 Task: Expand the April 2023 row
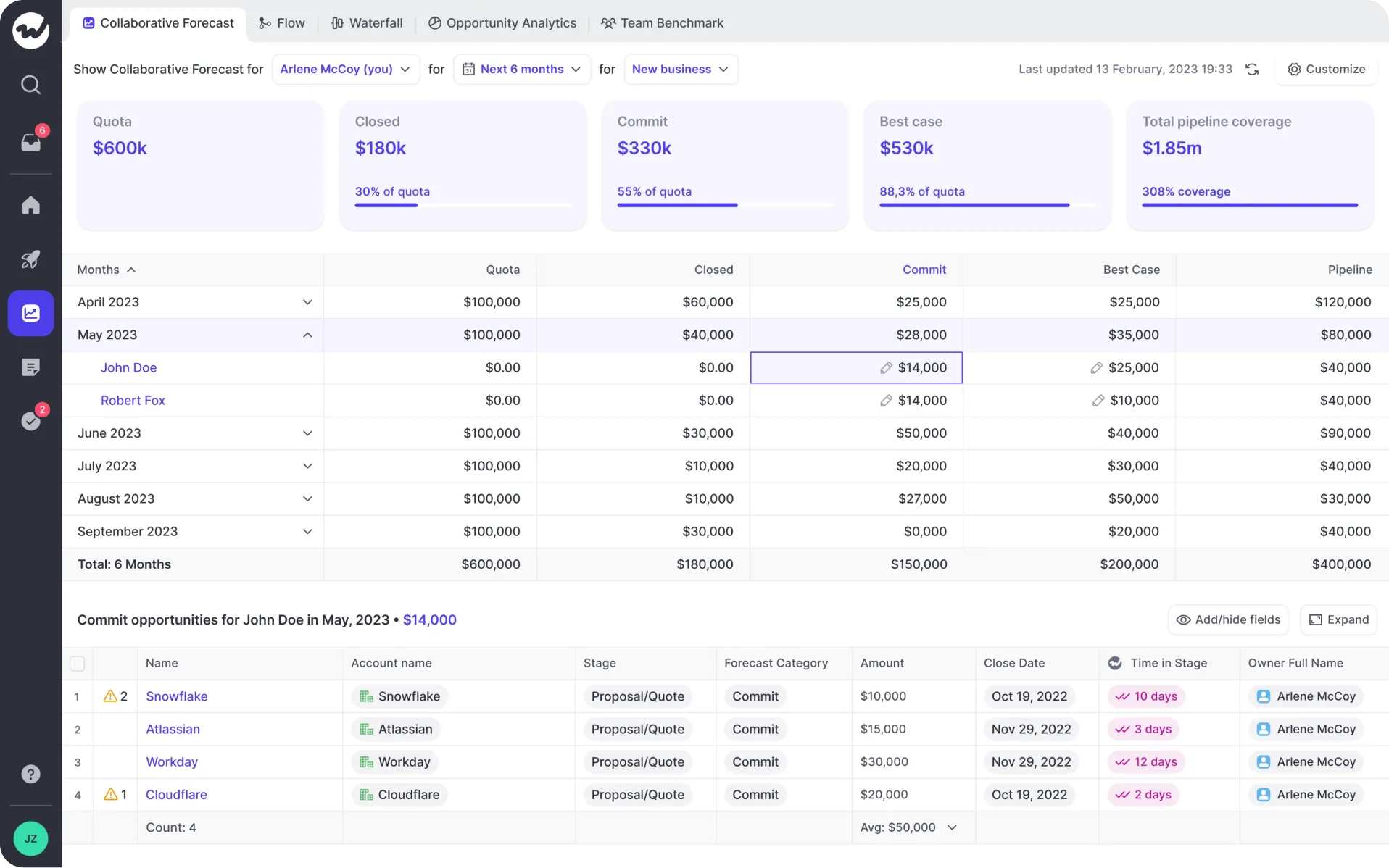307,302
